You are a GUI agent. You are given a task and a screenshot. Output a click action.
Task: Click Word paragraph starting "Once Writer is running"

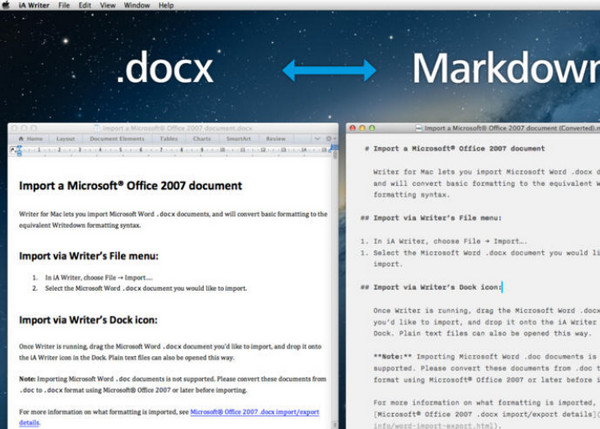pos(170,352)
